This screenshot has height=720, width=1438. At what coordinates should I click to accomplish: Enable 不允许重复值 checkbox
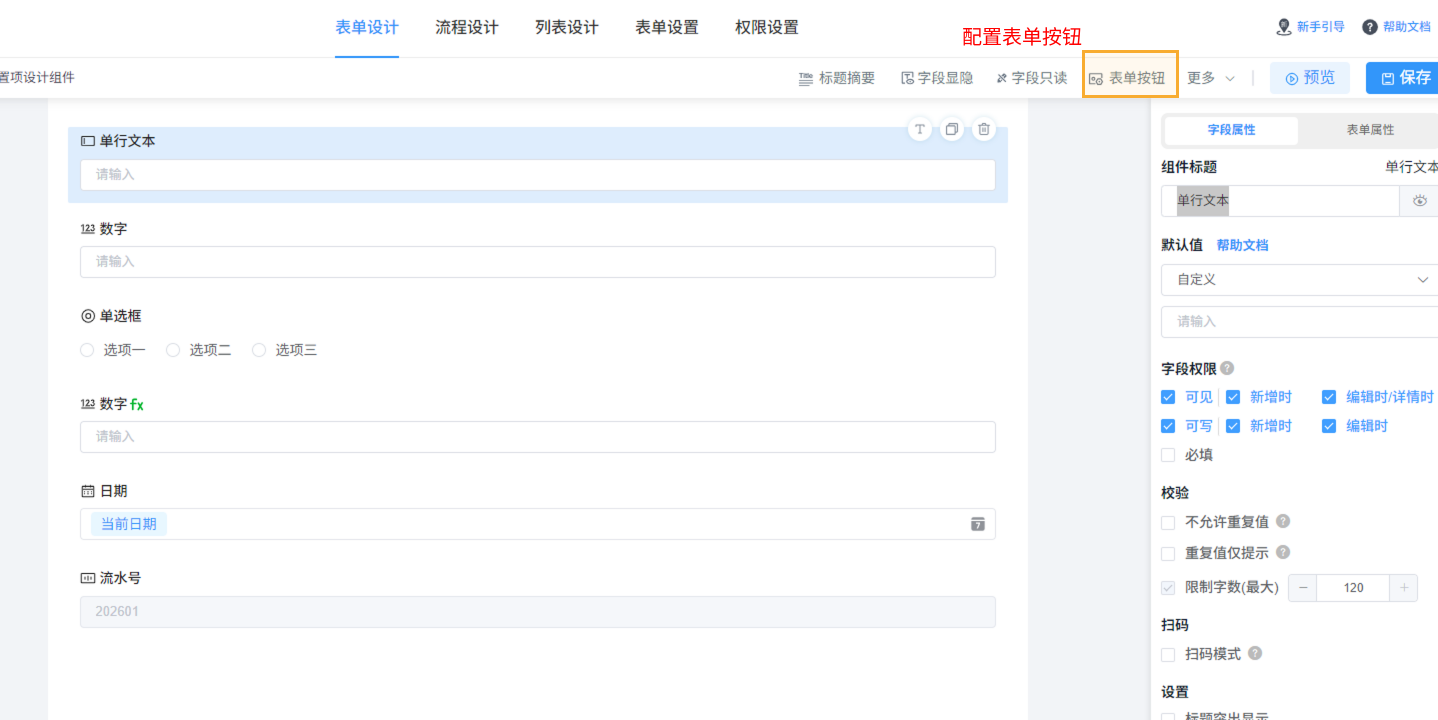1168,522
